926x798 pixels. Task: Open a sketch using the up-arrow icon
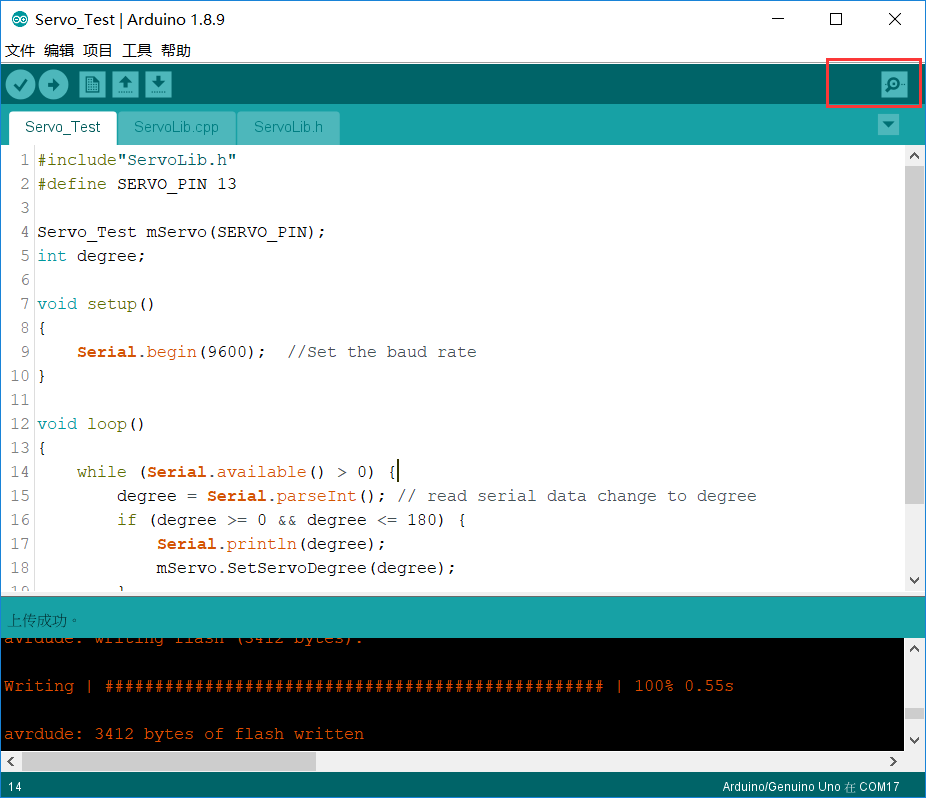[x=125, y=85]
